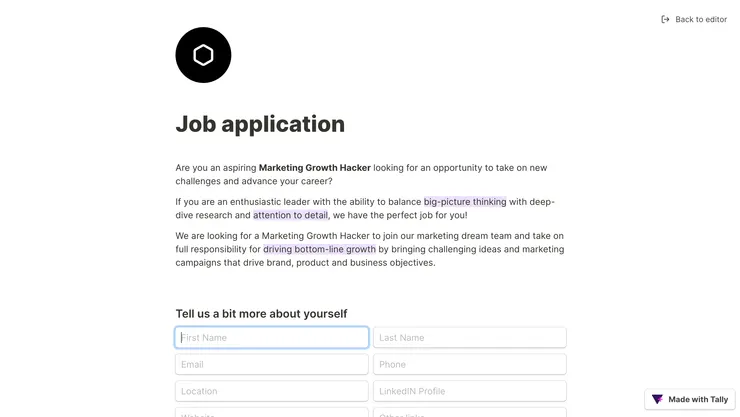Click the highlighted driving bottom-line growth phrase

pos(320,249)
